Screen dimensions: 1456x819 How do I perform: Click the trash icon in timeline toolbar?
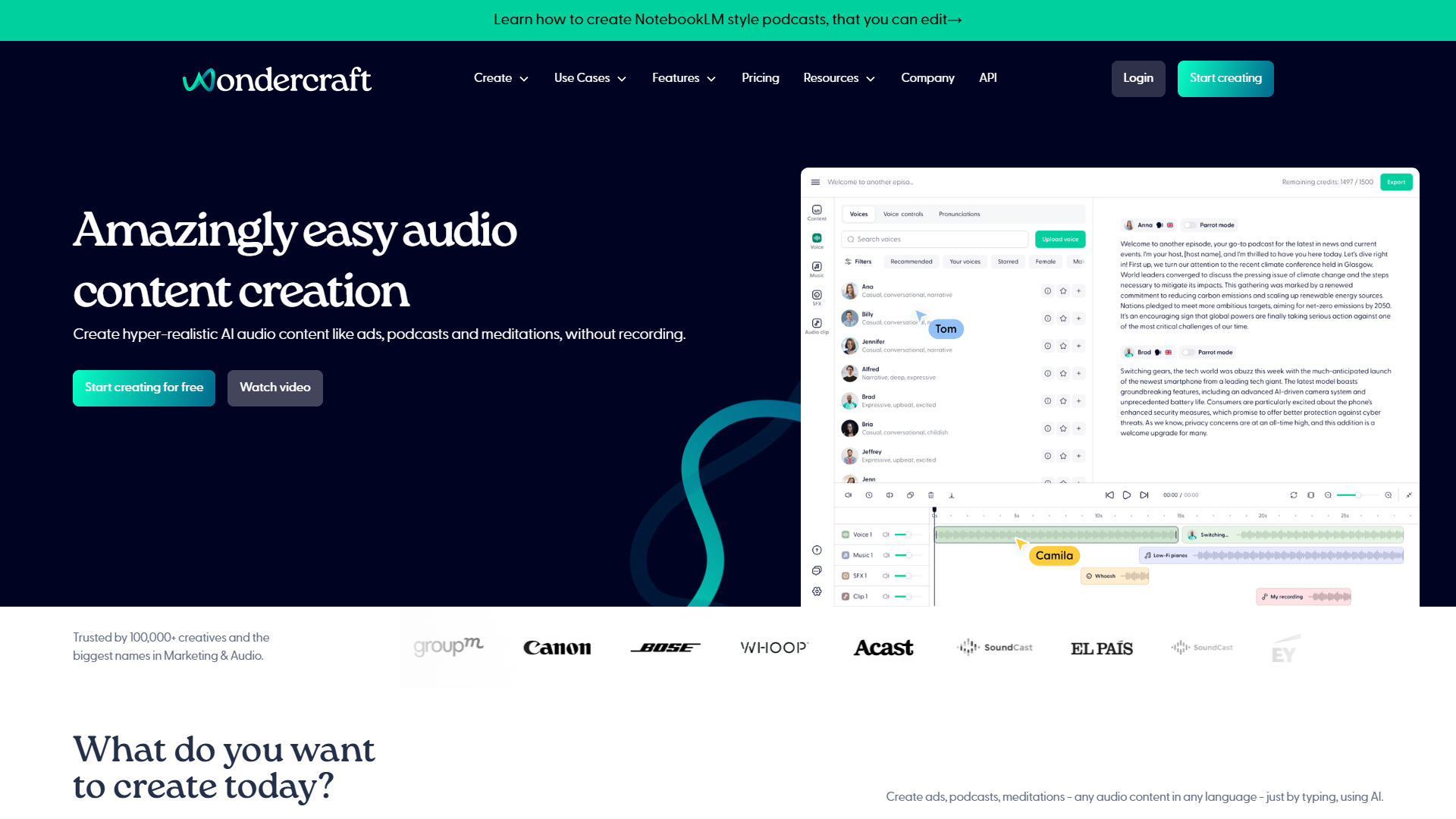click(931, 495)
